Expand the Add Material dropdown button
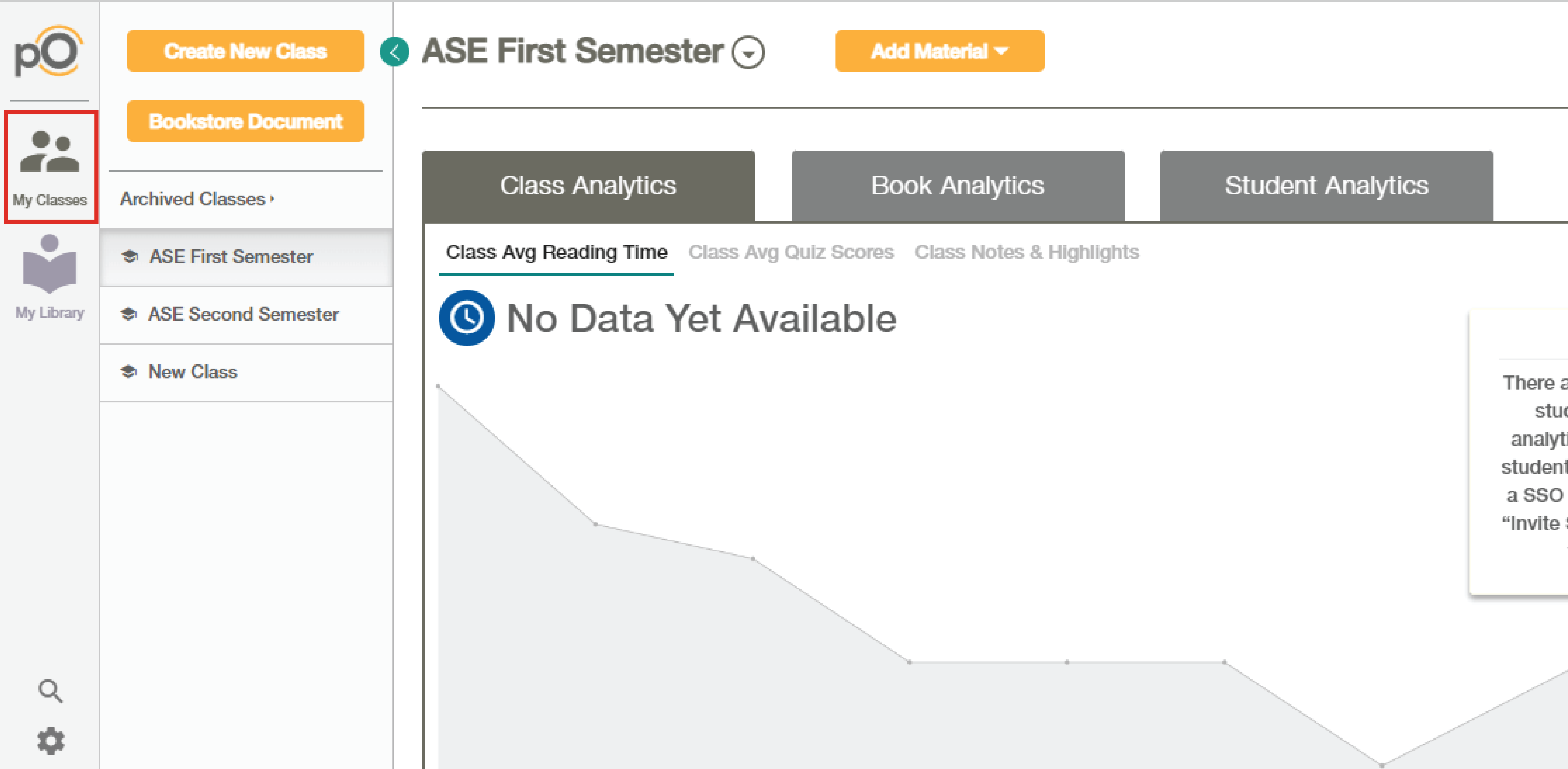Image resolution: width=1568 pixels, height=769 pixels. click(939, 51)
